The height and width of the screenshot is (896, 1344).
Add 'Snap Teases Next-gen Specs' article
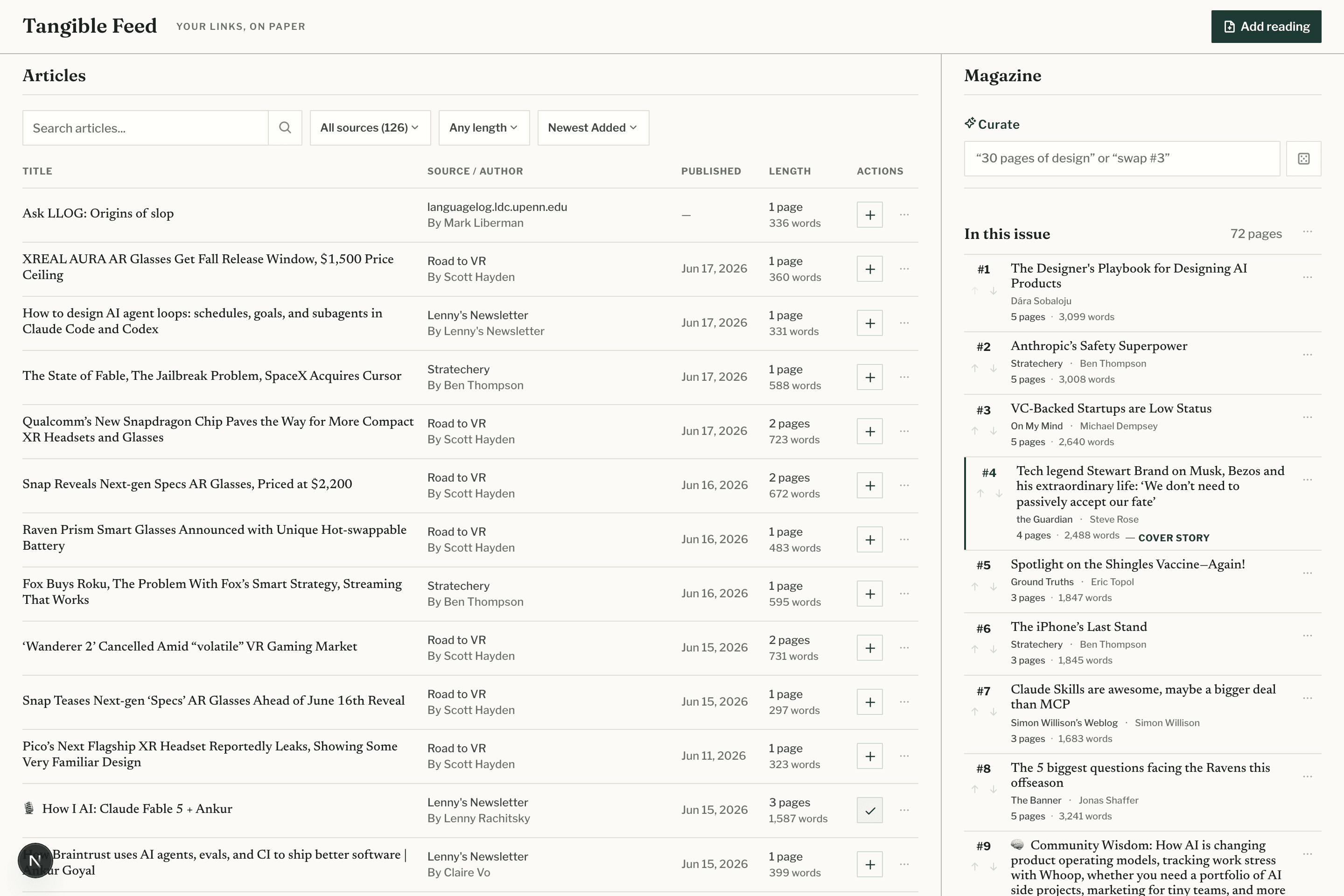click(x=870, y=702)
